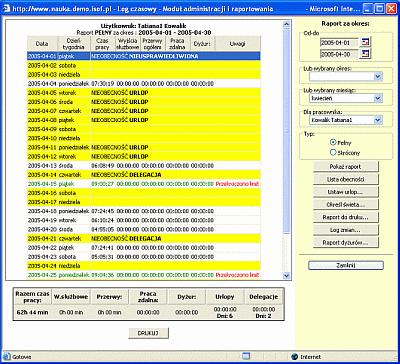This screenshot has height=364, width=400.
Task: Open Raport dyżurów...
Action: click(346, 242)
